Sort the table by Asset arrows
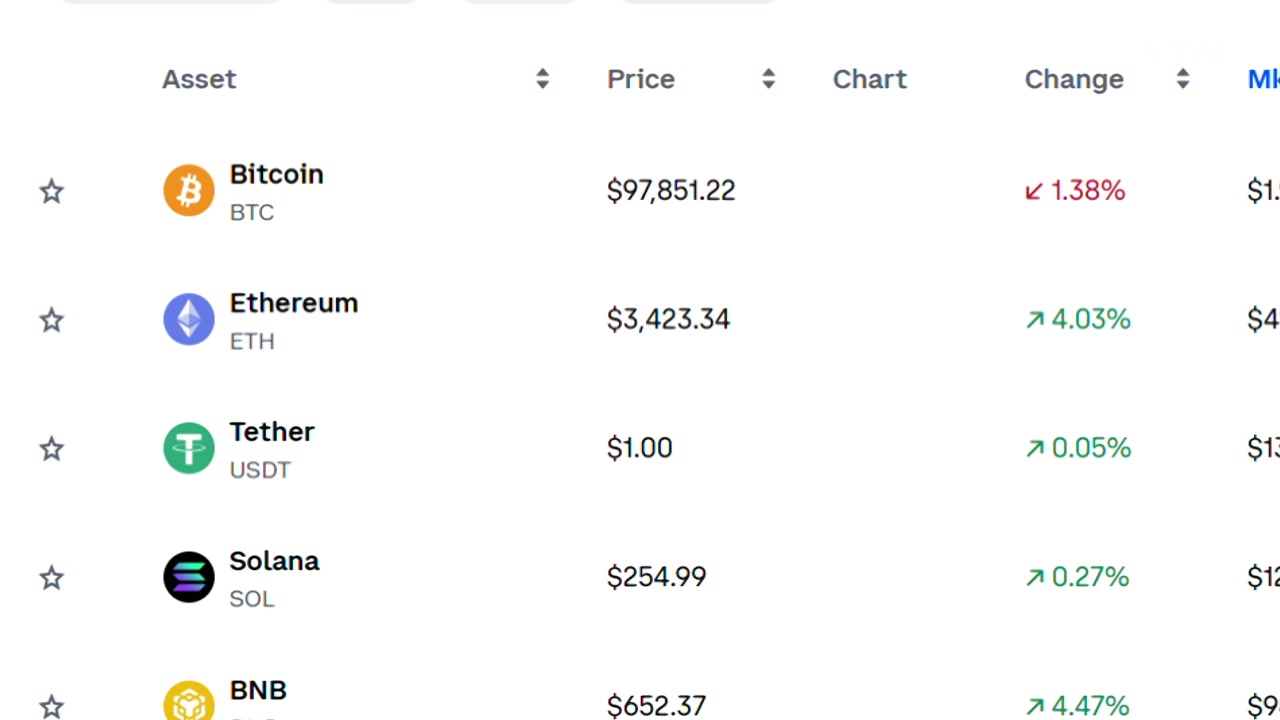 pos(542,79)
